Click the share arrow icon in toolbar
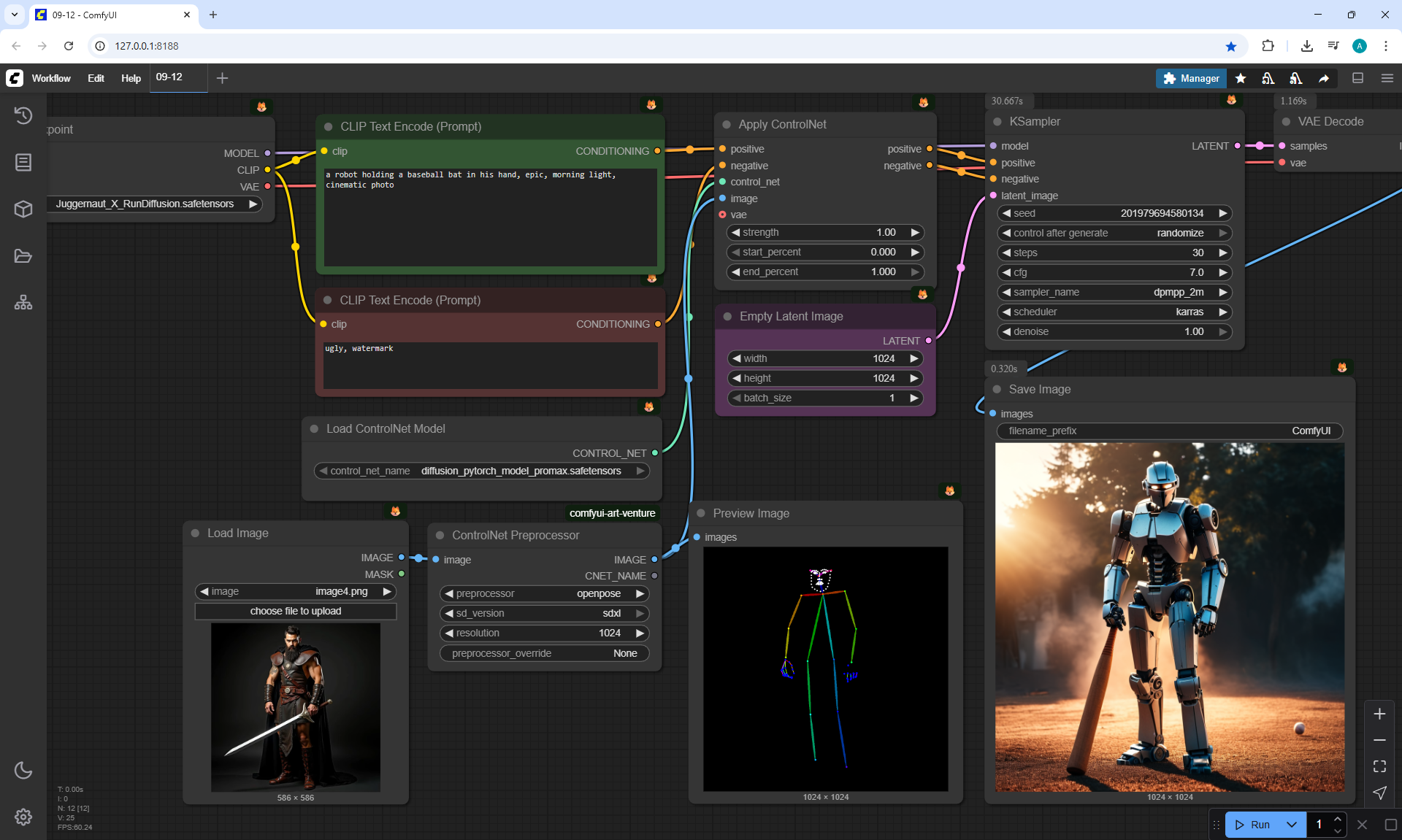The height and width of the screenshot is (840, 1402). click(x=1324, y=78)
